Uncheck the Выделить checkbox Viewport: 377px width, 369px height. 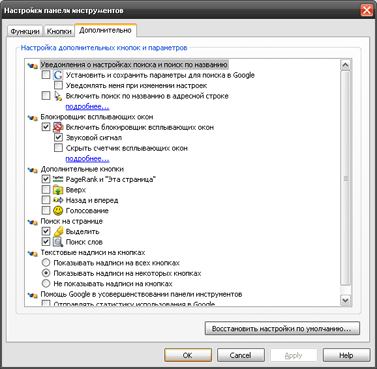click(x=46, y=231)
